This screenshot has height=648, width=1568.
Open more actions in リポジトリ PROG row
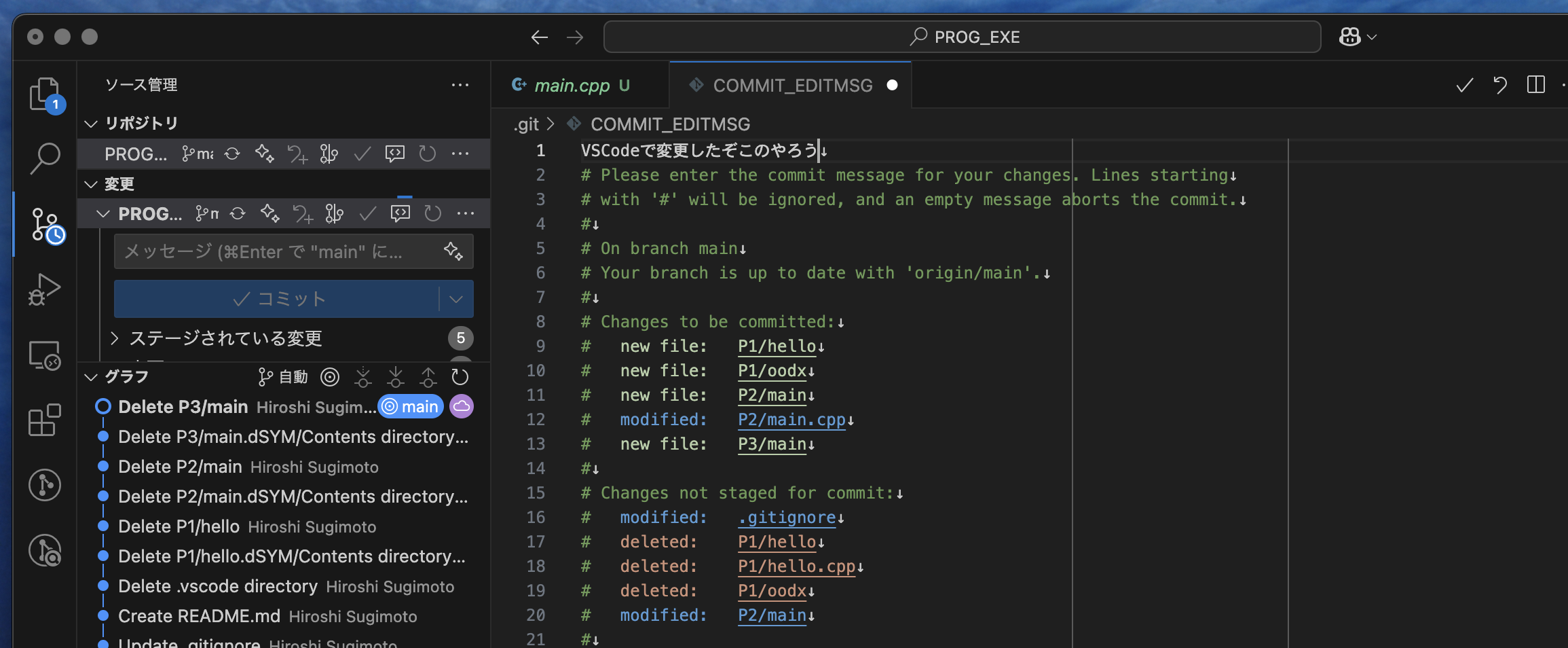tap(460, 154)
